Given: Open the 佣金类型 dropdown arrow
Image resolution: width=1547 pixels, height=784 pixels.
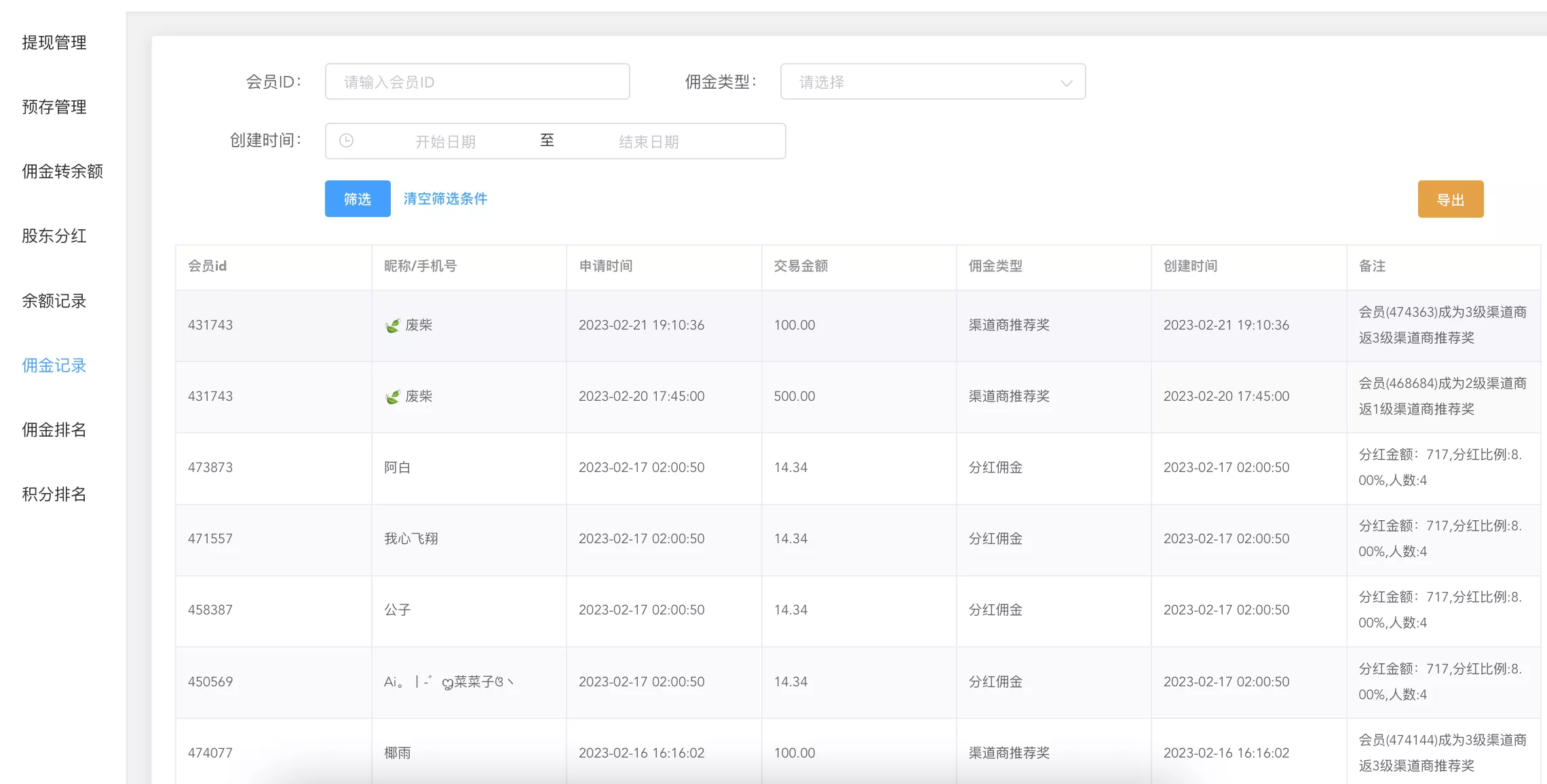Looking at the screenshot, I should tap(1066, 83).
